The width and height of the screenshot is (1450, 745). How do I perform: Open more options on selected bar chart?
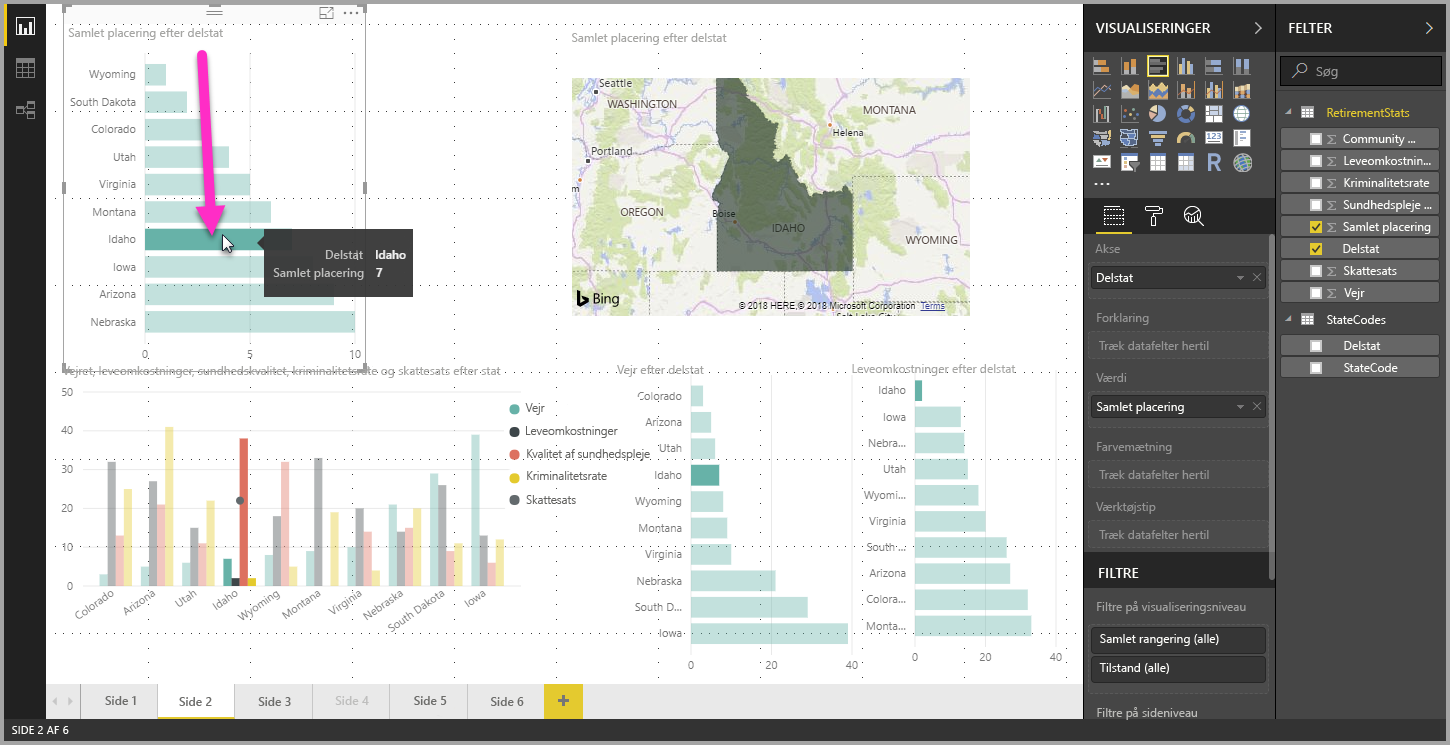click(350, 13)
